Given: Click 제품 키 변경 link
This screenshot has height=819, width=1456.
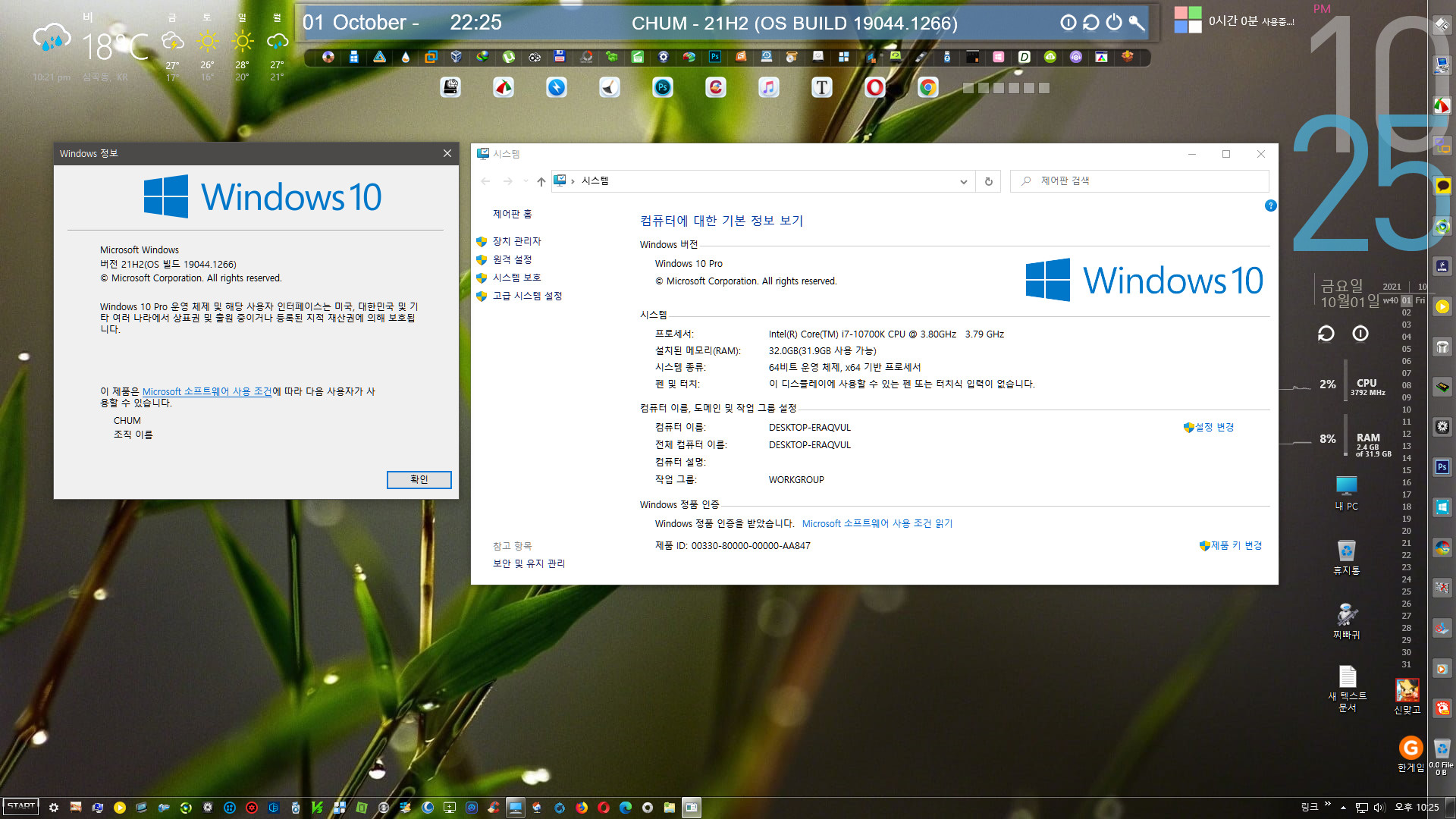Looking at the screenshot, I should (1236, 546).
